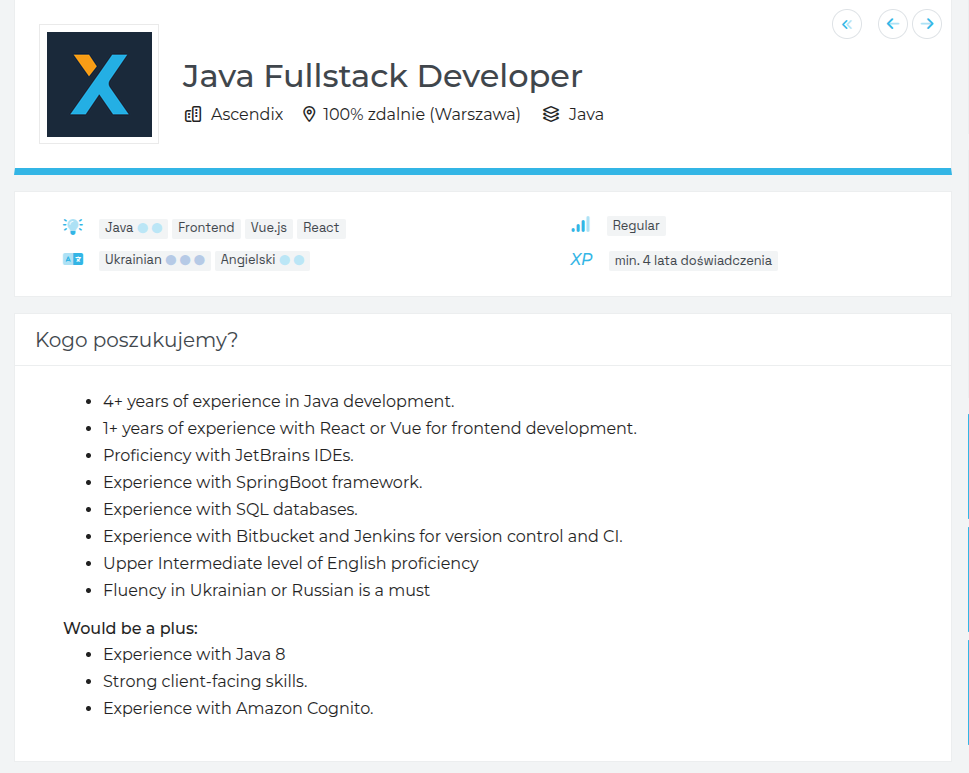Click the 100% zdalnie (Warszawa) location
Image resolution: width=969 pixels, height=773 pixels.
click(x=421, y=114)
